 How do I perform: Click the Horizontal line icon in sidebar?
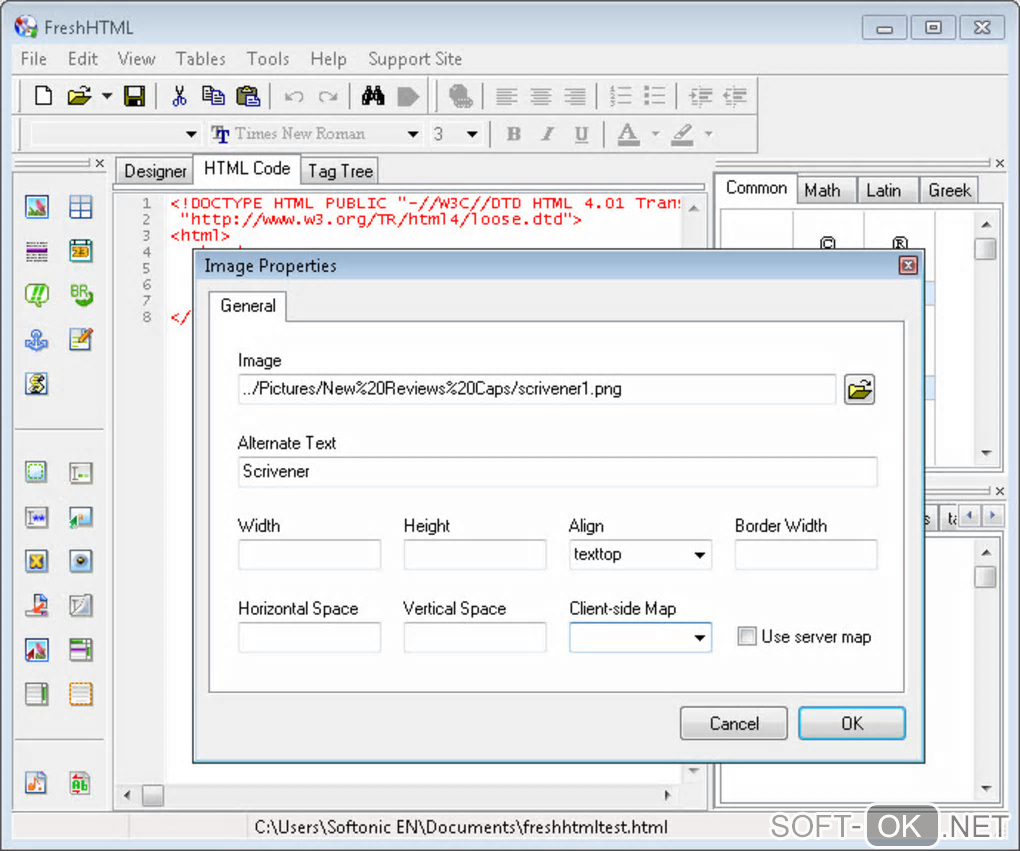[36, 251]
